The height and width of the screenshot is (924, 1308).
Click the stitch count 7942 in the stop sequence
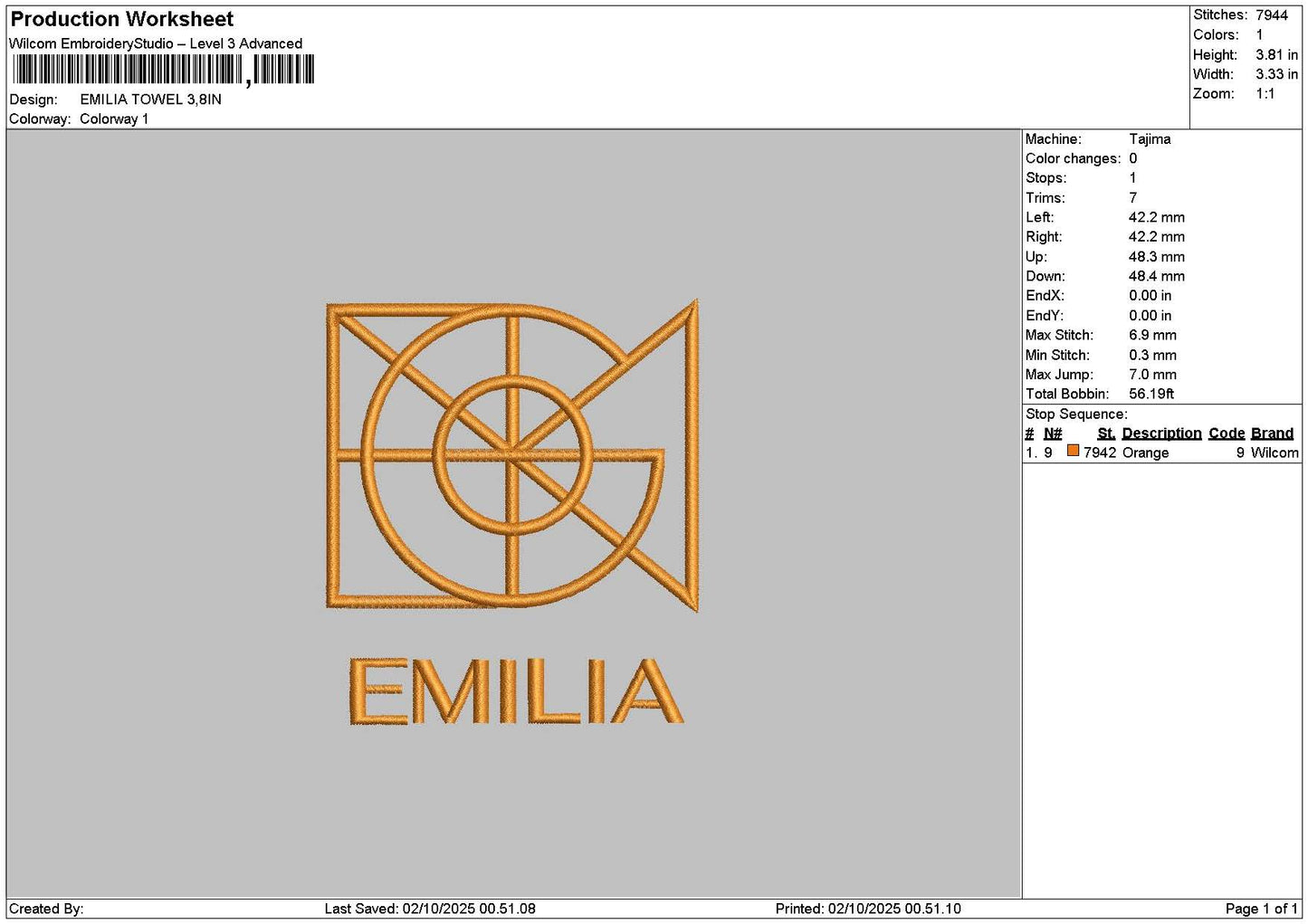(1100, 452)
